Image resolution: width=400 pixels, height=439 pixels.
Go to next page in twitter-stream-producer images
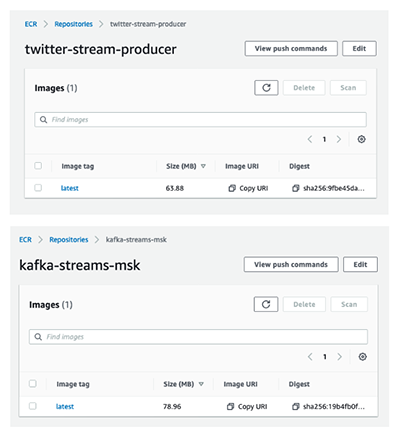339,139
